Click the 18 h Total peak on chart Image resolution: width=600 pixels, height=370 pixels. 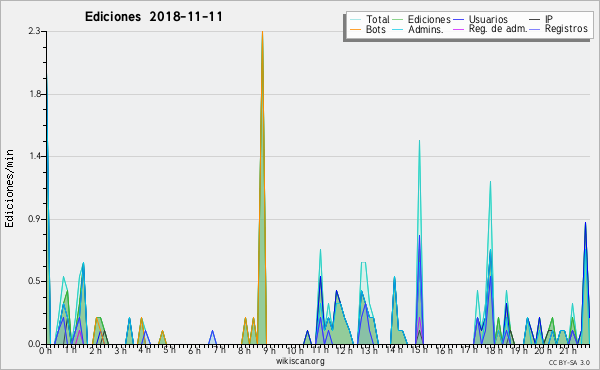point(490,183)
